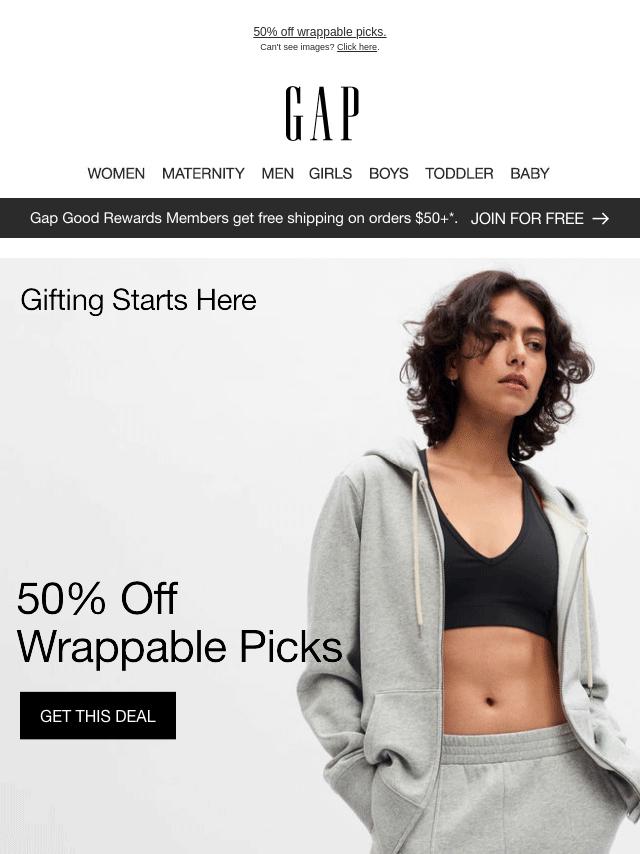Hit the GET THIS DEAL button

point(98,716)
